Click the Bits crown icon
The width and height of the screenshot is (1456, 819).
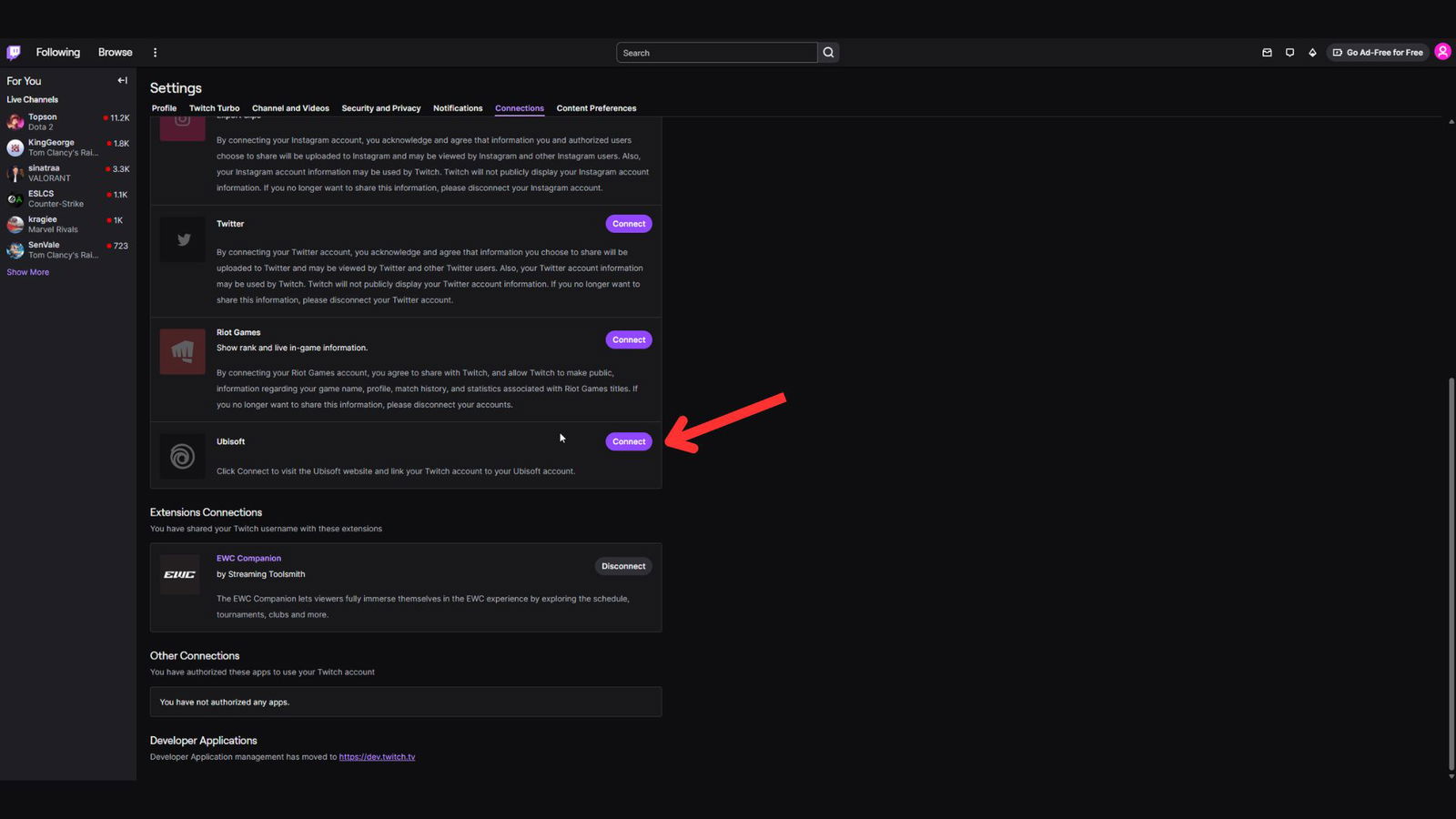1312,53
